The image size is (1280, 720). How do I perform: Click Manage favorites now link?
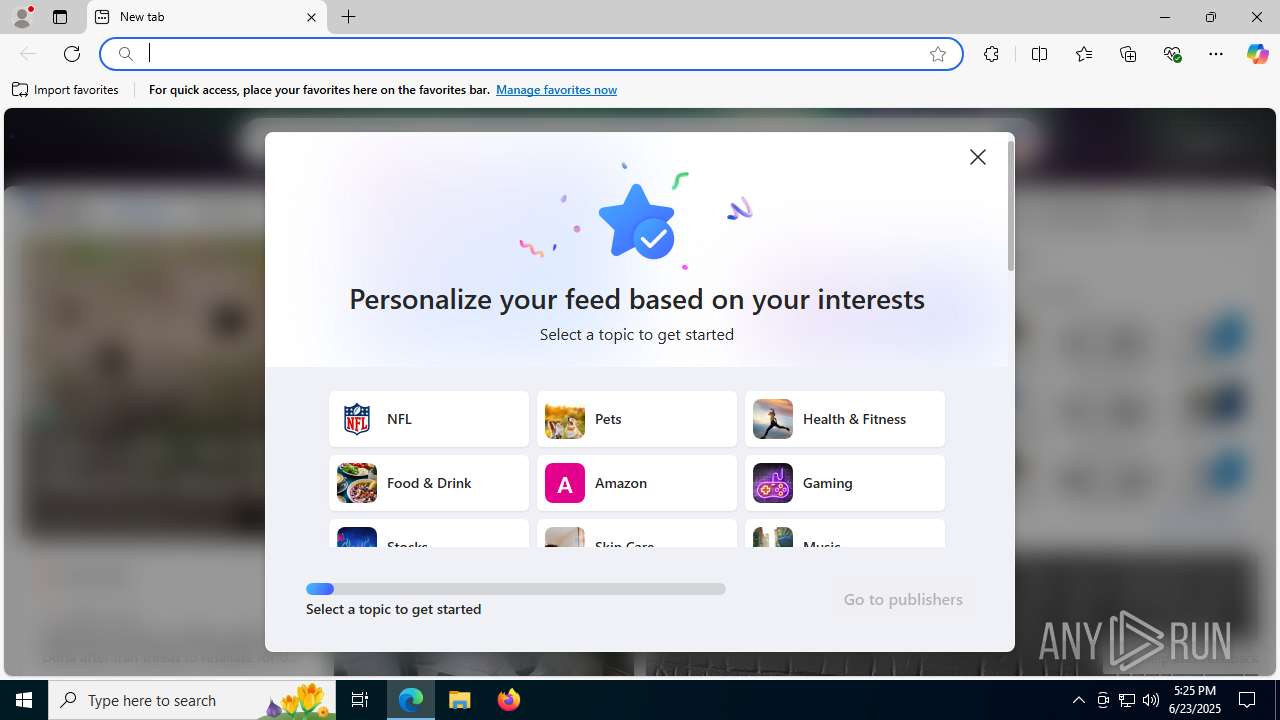[556, 90]
